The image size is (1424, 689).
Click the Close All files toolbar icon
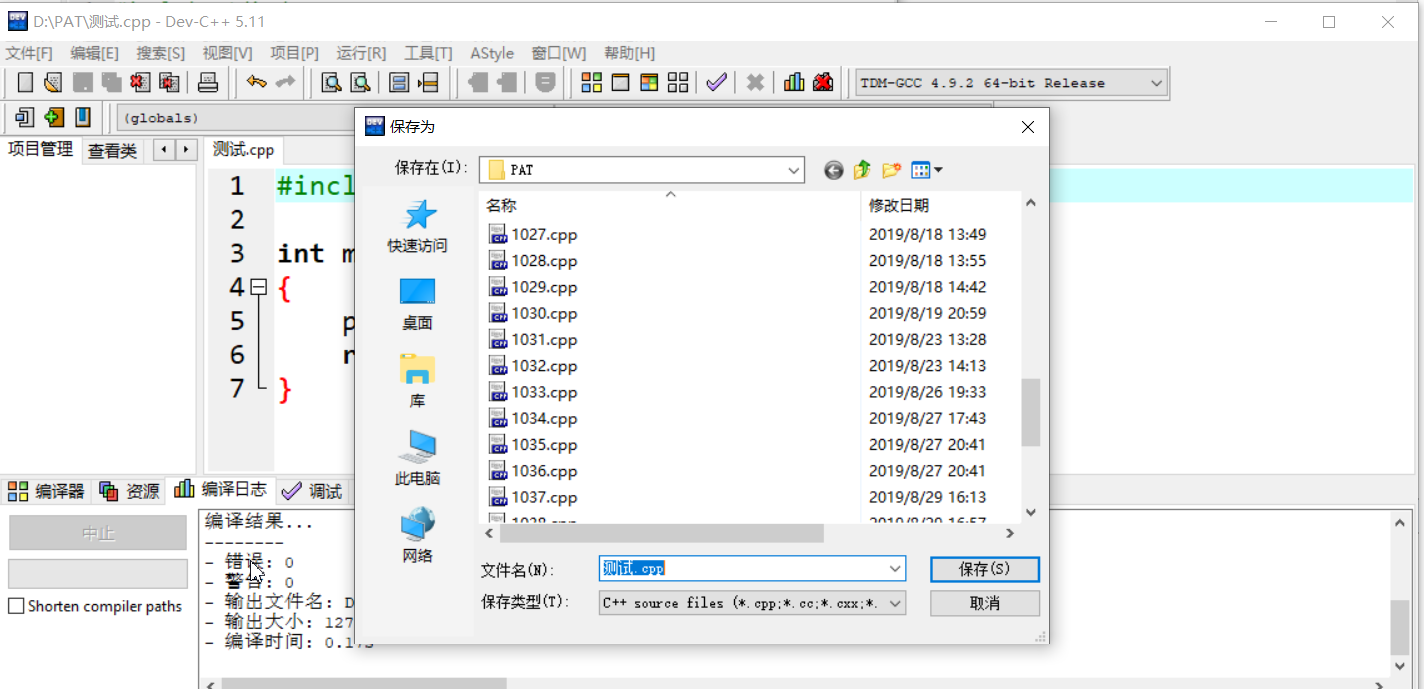point(169,82)
